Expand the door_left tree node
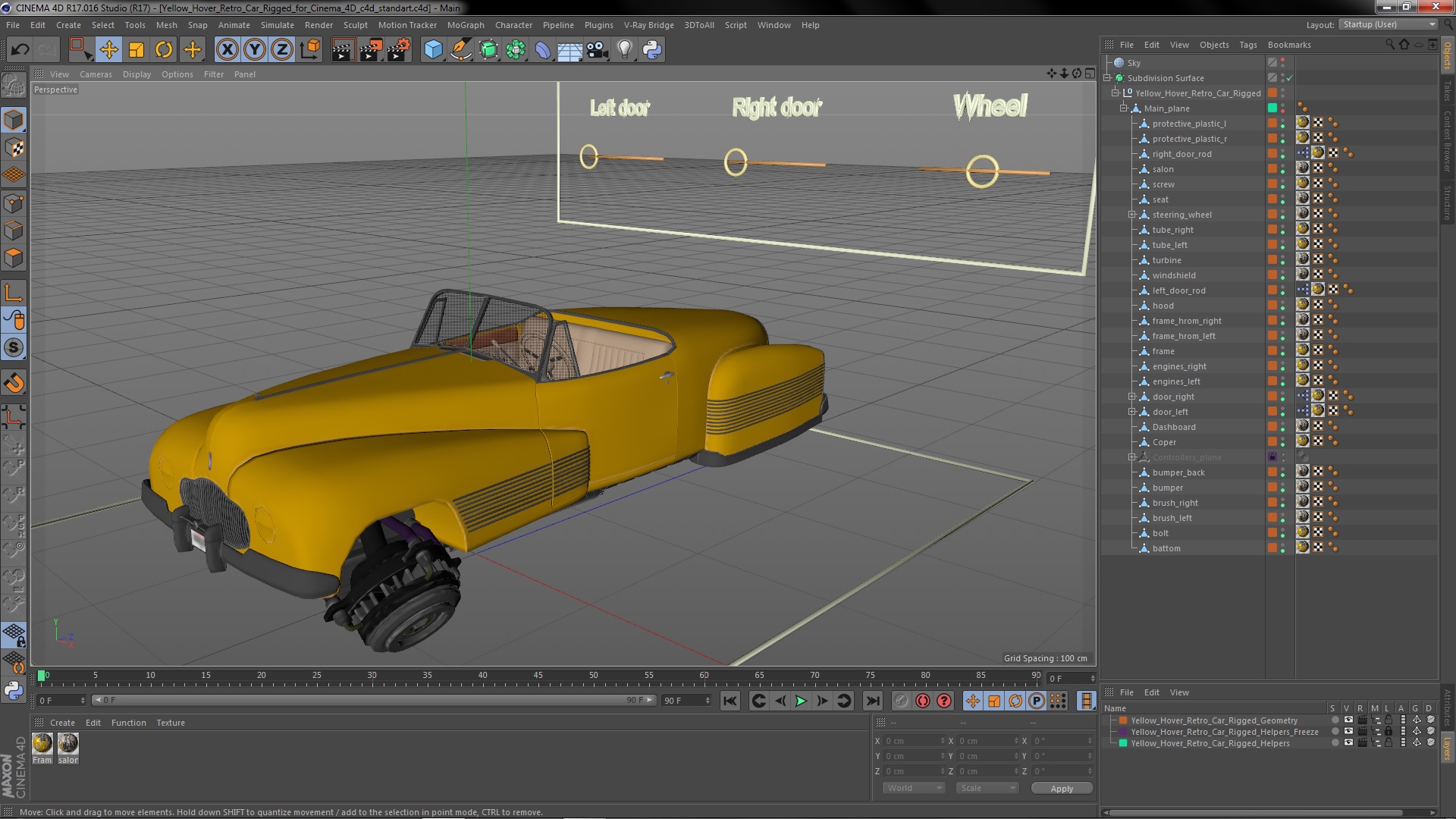 pyautogui.click(x=1132, y=412)
